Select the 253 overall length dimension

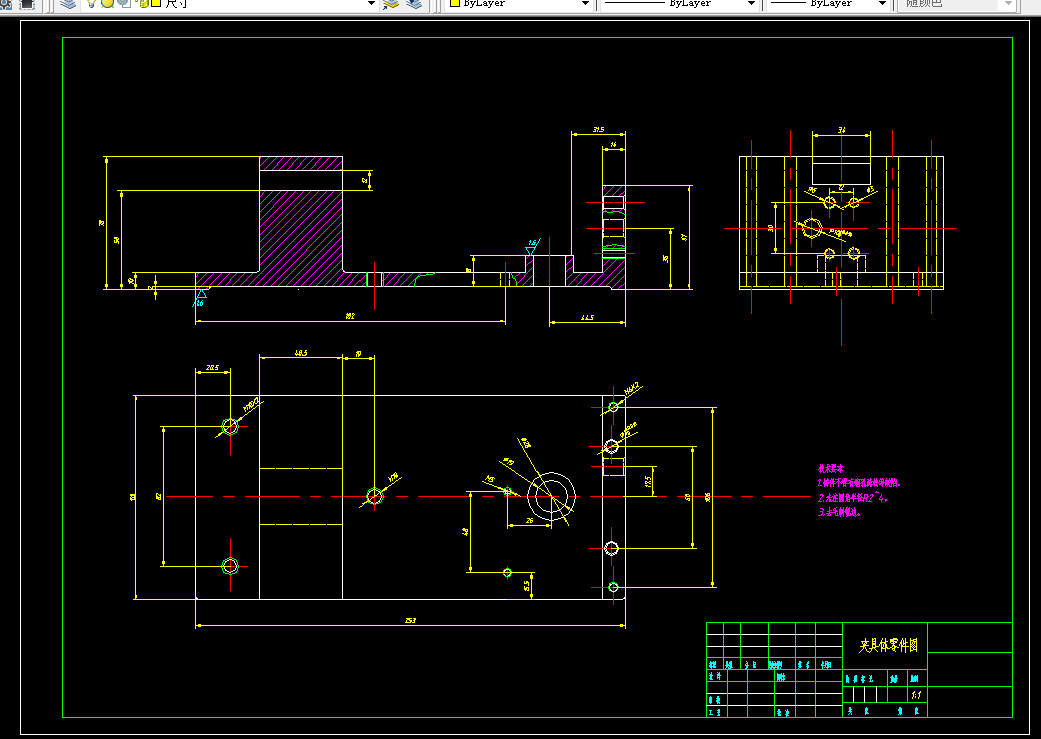pos(410,621)
